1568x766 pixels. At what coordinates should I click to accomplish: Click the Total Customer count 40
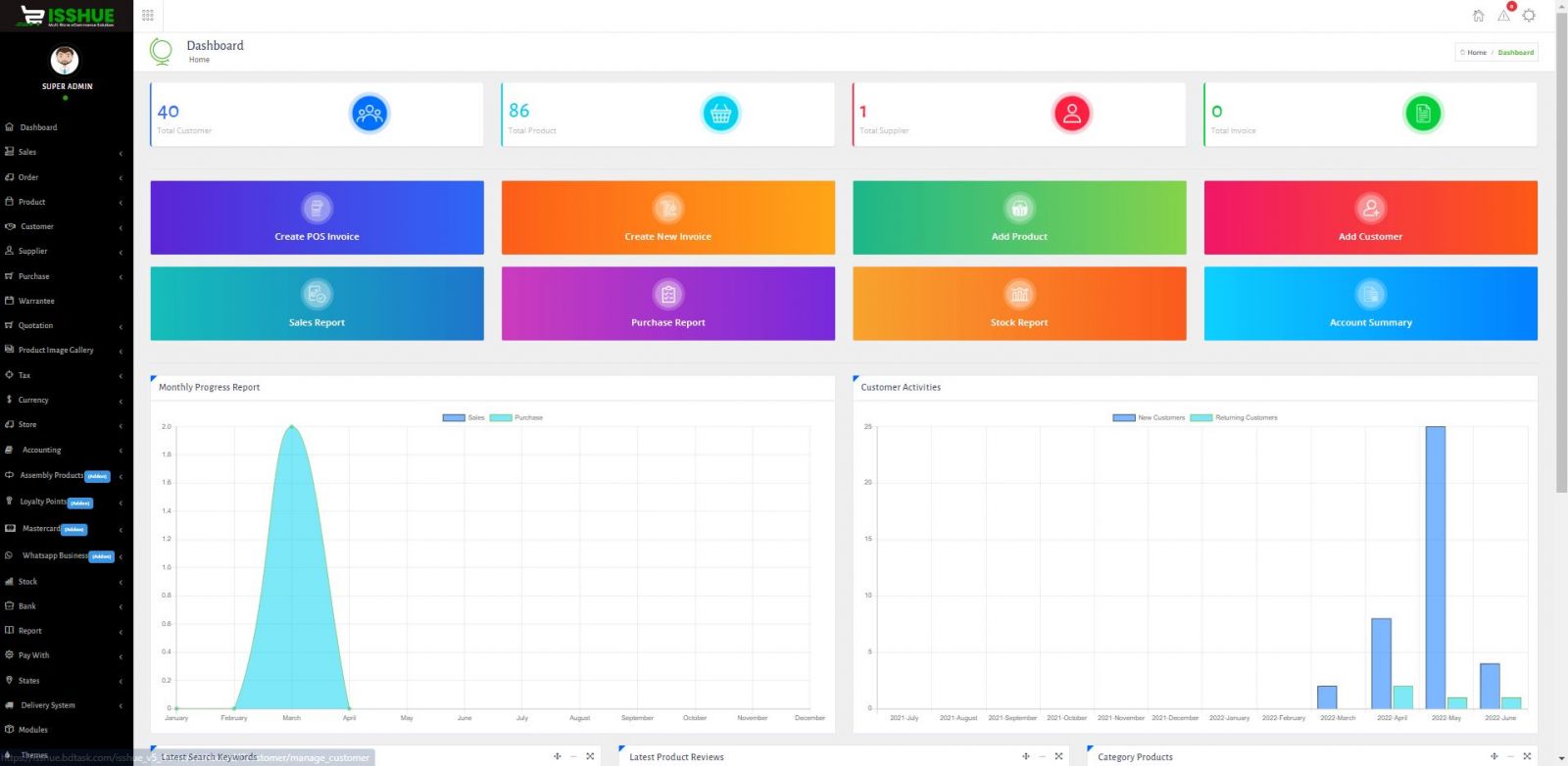[169, 112]
